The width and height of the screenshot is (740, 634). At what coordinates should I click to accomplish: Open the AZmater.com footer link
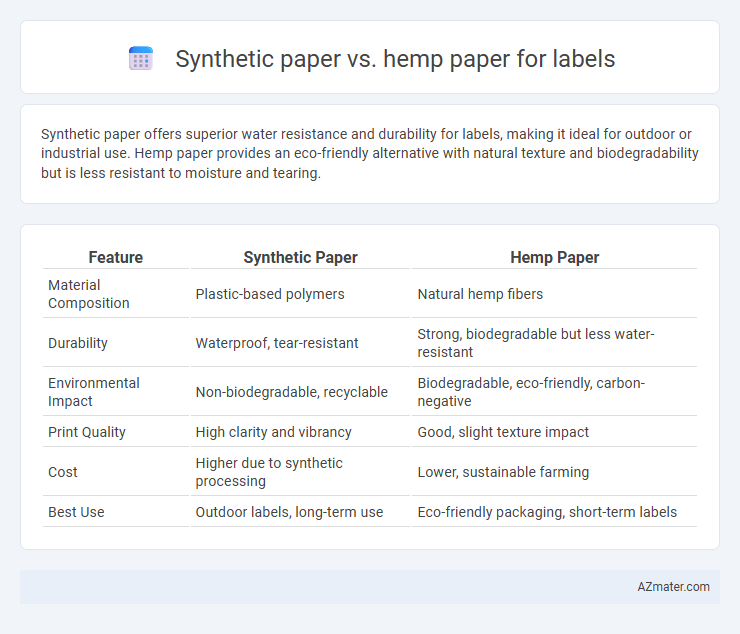point(673,586)
